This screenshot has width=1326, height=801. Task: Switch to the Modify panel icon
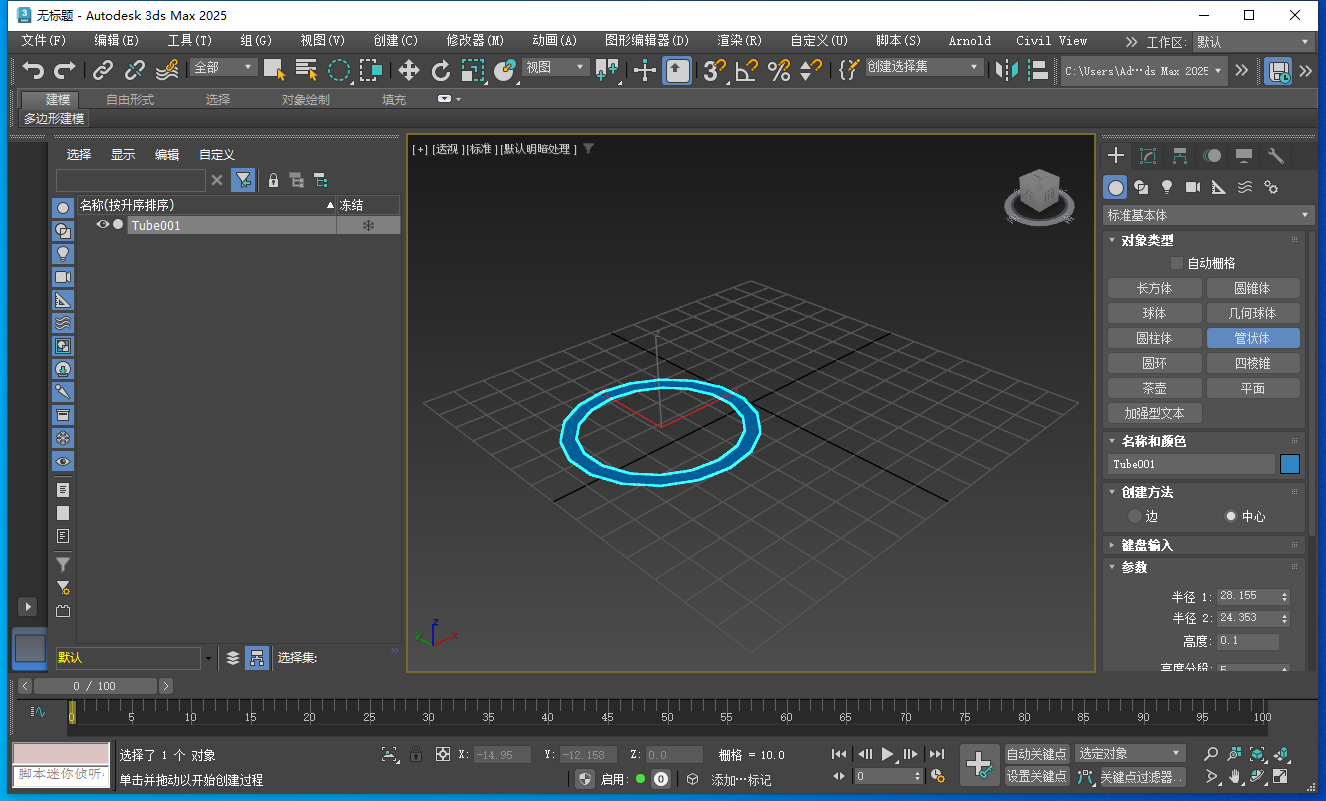[1147, 155]
